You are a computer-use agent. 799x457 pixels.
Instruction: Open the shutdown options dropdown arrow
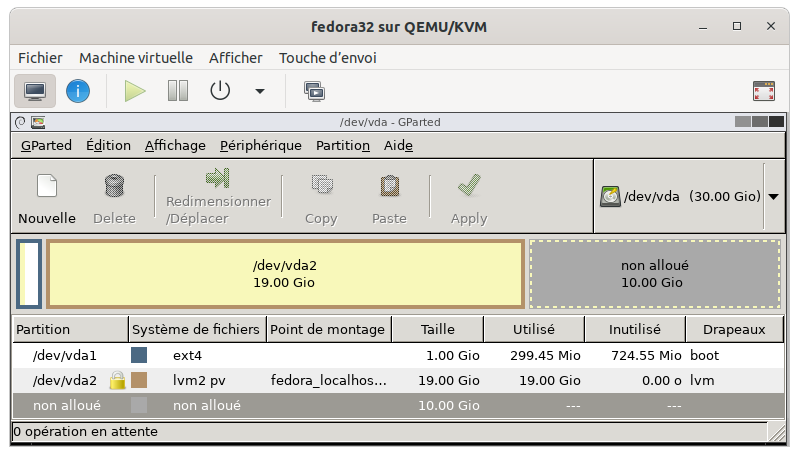tap(260, 92)
